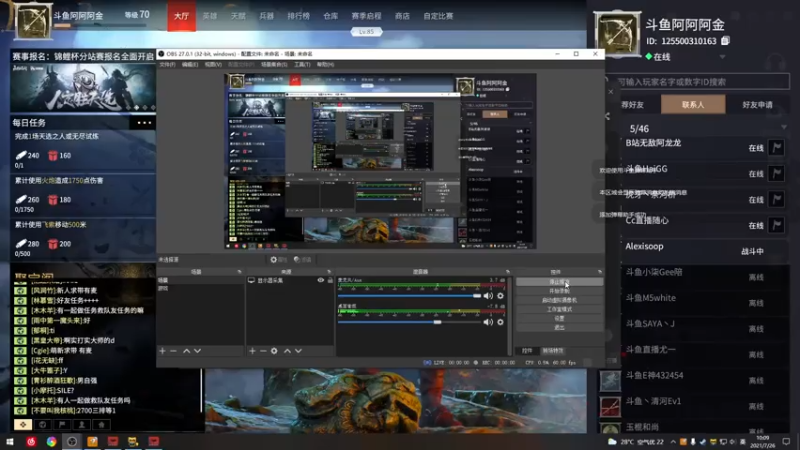This screenshot has width=800, height=450.
Task: Open source properties gear in sources toolbar
Action: coord(274,351)
